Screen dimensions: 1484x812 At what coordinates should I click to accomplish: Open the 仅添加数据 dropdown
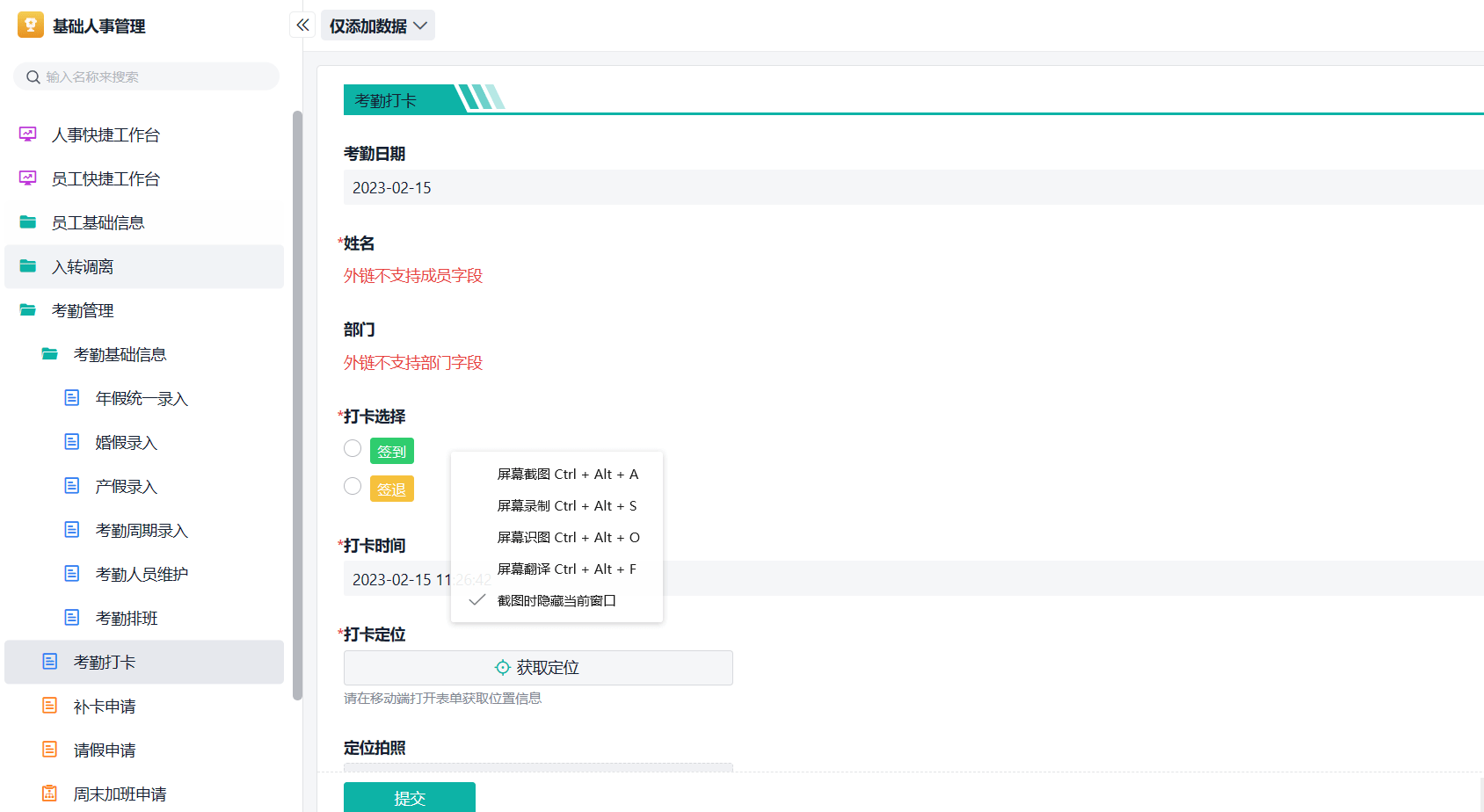(x=378, y=25)
